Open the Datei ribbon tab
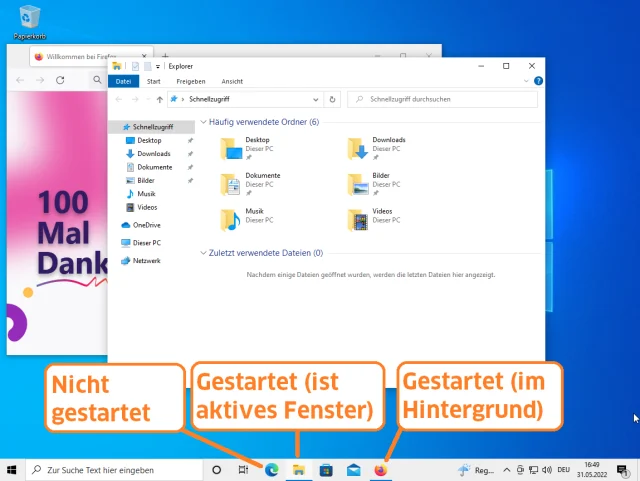 (x=123, y=81)
